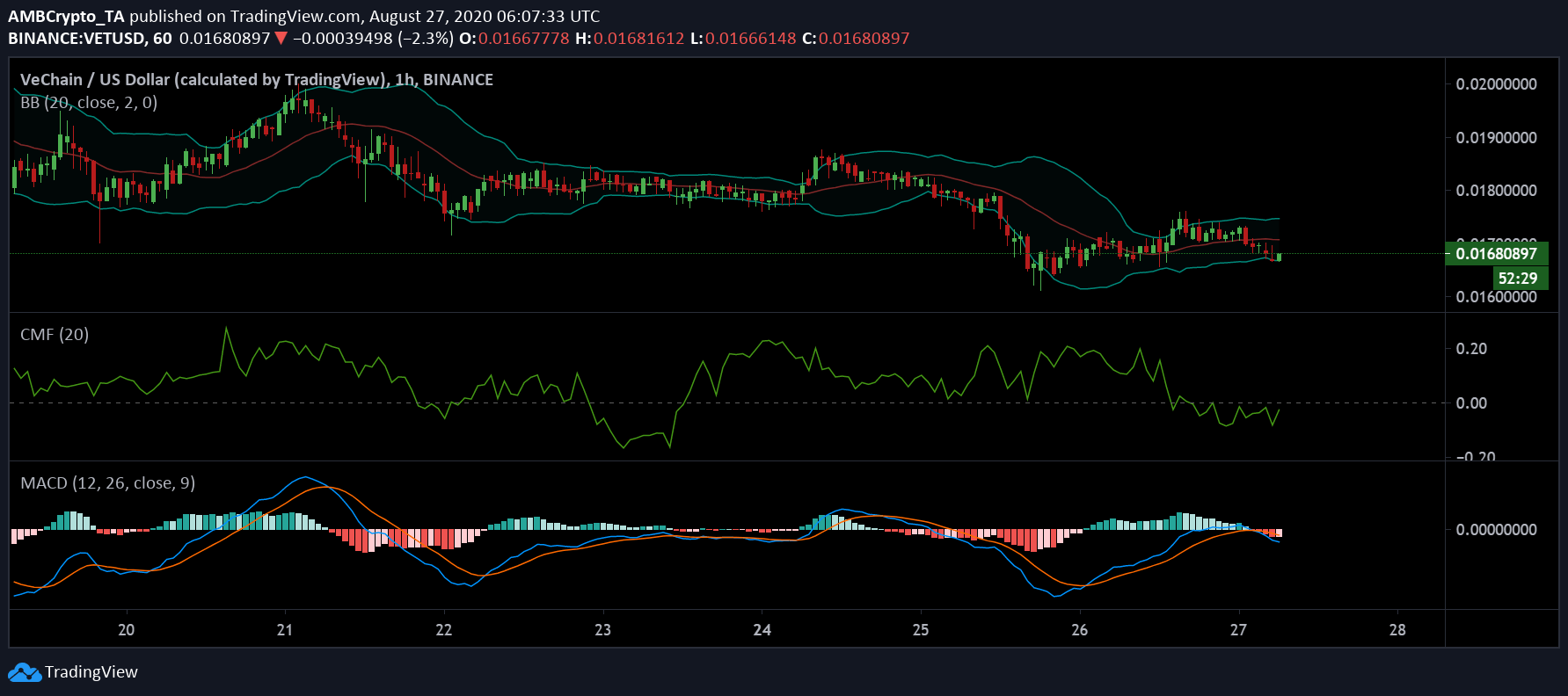Click the 52:29 candle countdown badge

point(1517,279)
